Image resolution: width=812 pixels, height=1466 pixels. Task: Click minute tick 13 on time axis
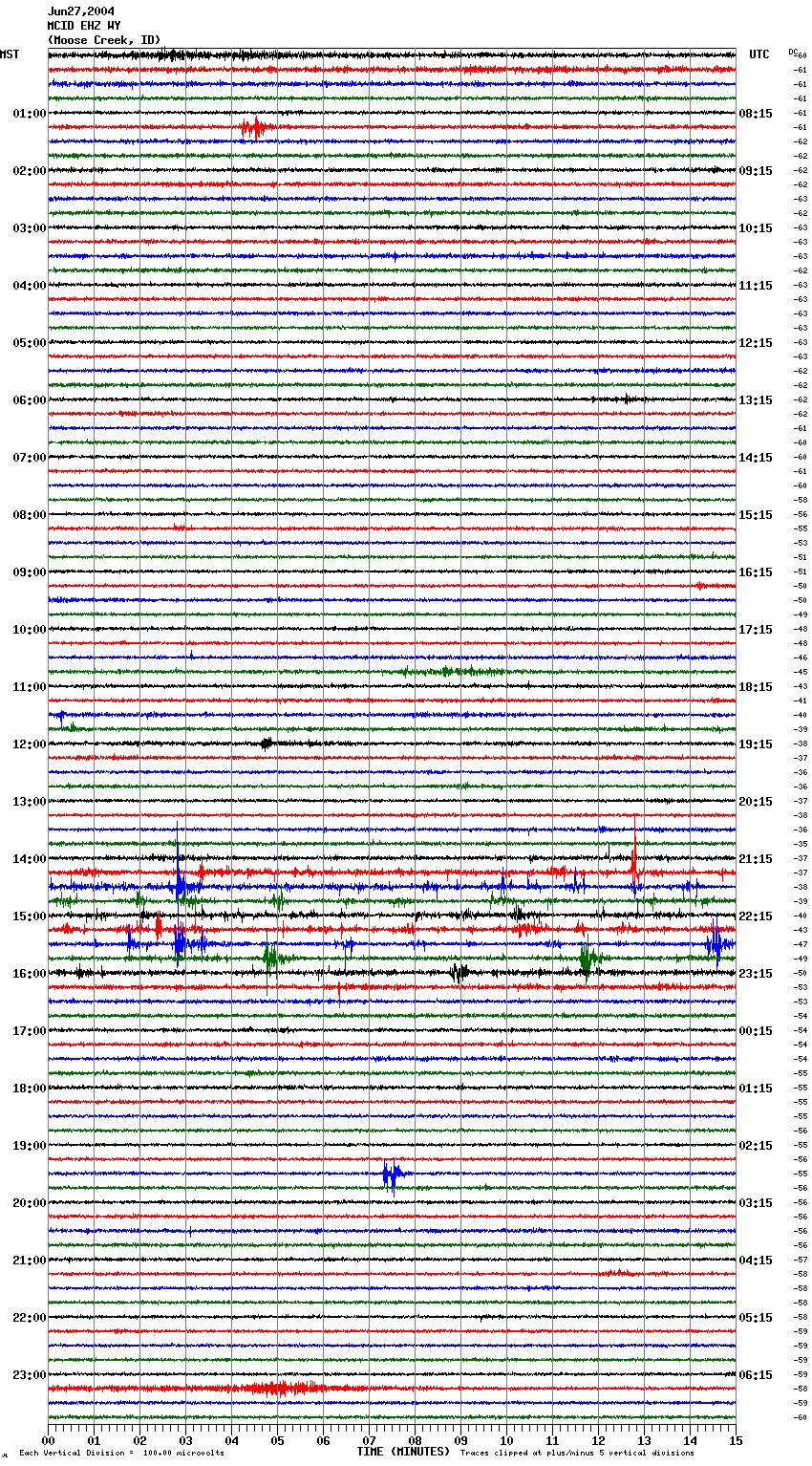click(x=644, y=1440)
